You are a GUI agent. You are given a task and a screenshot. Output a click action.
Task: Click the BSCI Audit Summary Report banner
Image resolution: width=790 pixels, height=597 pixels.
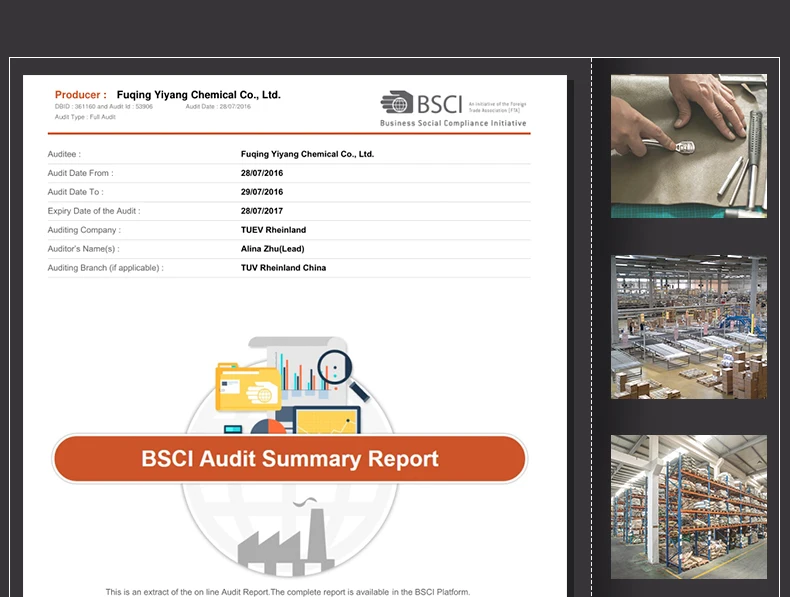coord(290,458)
